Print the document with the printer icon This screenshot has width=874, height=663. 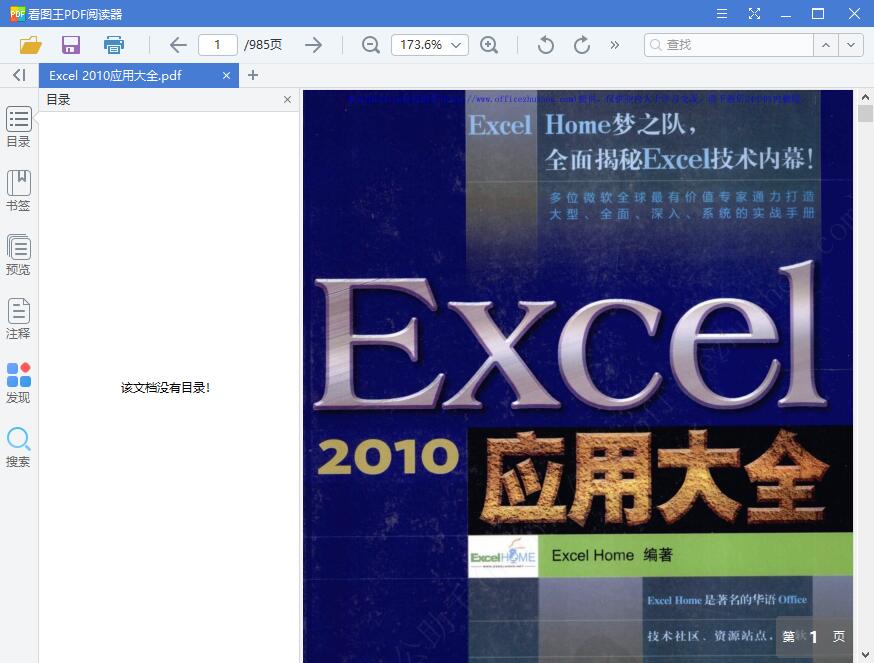[x=114, y=45]
